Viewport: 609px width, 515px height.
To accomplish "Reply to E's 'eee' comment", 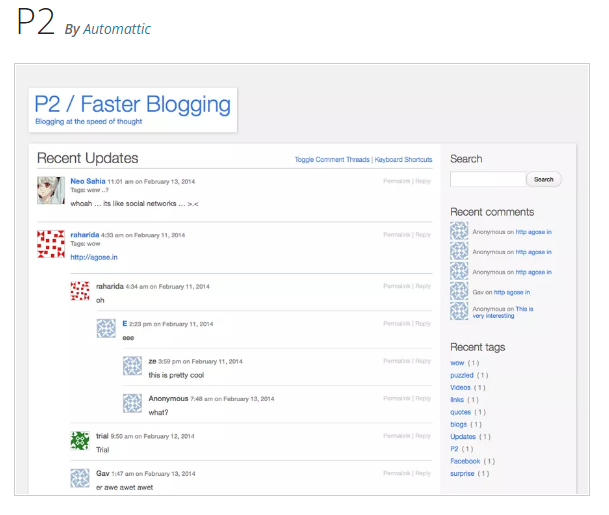I will pyautogui.click(x=423, y=324).
